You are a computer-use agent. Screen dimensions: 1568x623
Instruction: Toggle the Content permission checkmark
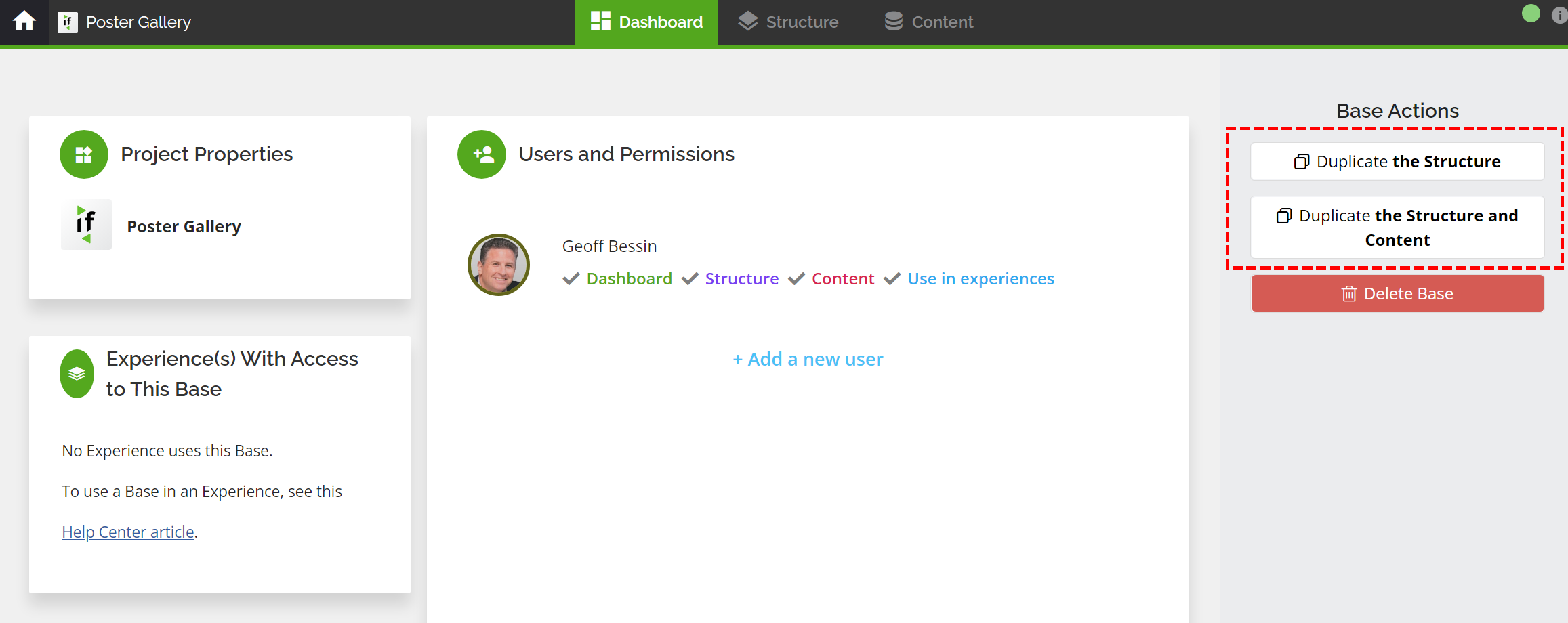pos(796,279)
